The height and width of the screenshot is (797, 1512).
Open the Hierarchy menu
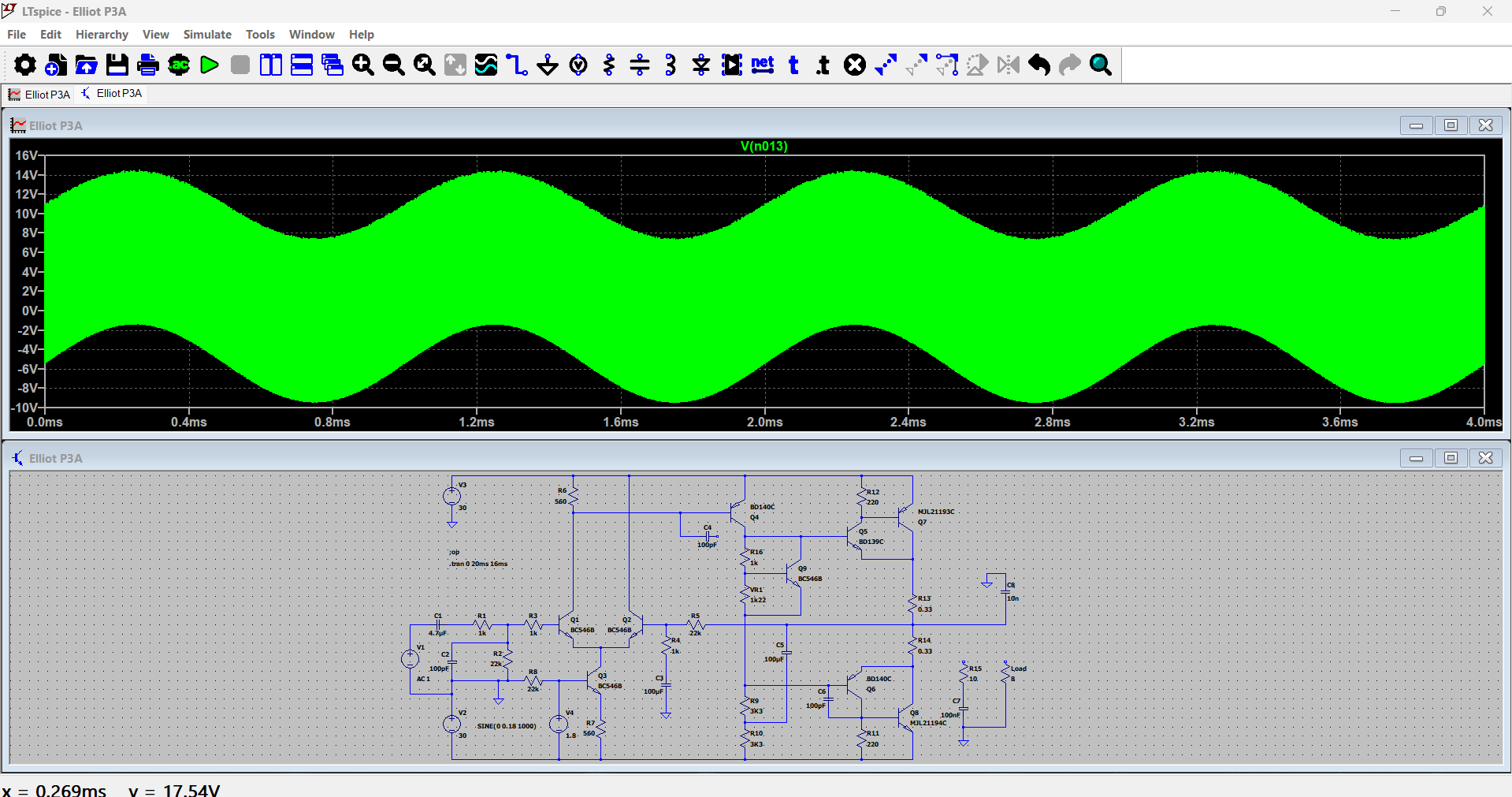tap(102, 35)
